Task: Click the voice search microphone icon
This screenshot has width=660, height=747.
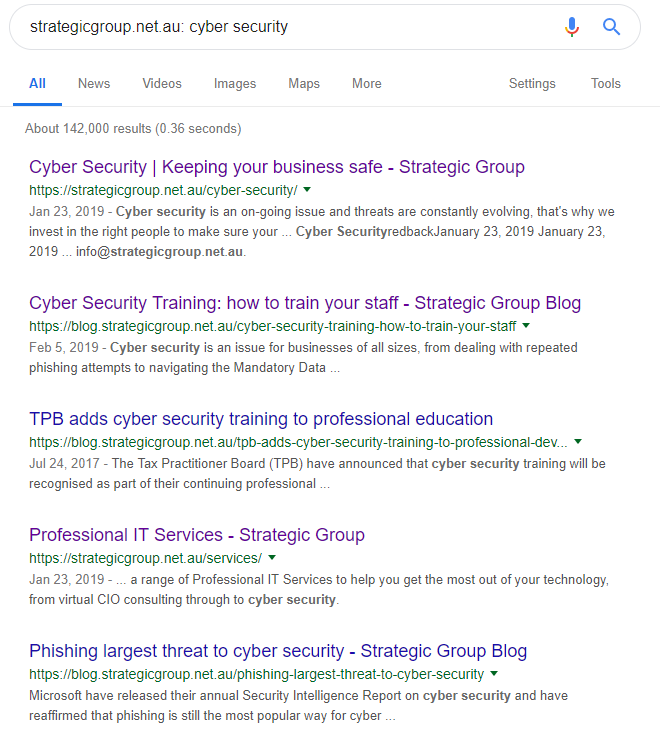Action: click(x=571, y=27)
